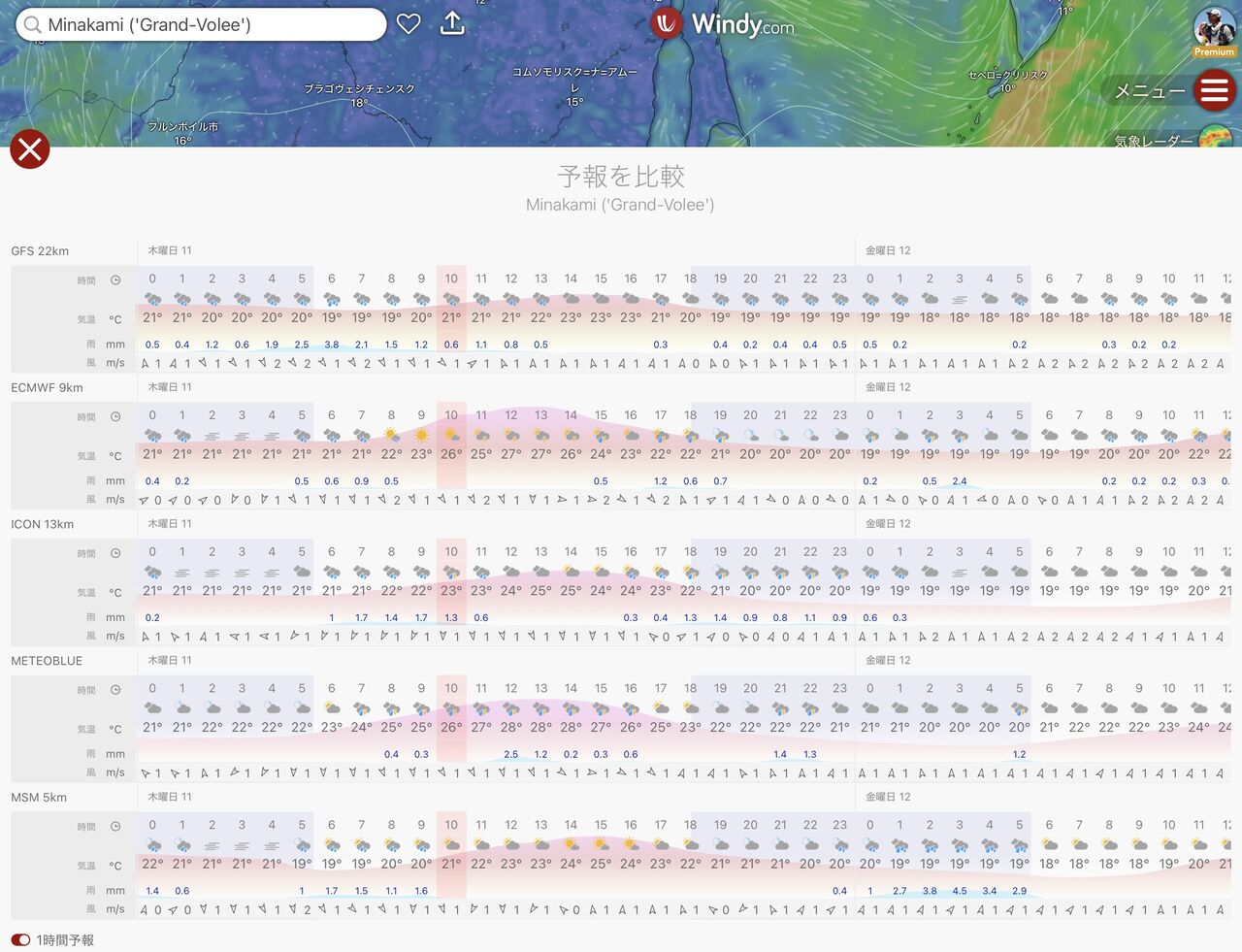
Task: Select the ICON 13km model label
Action: 42,524
